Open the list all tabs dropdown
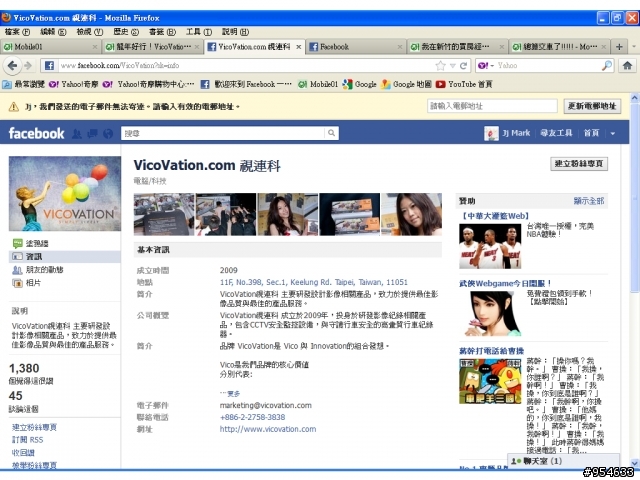Image resolution: width=640 pixels, height=480 pixels. [633, 47]
